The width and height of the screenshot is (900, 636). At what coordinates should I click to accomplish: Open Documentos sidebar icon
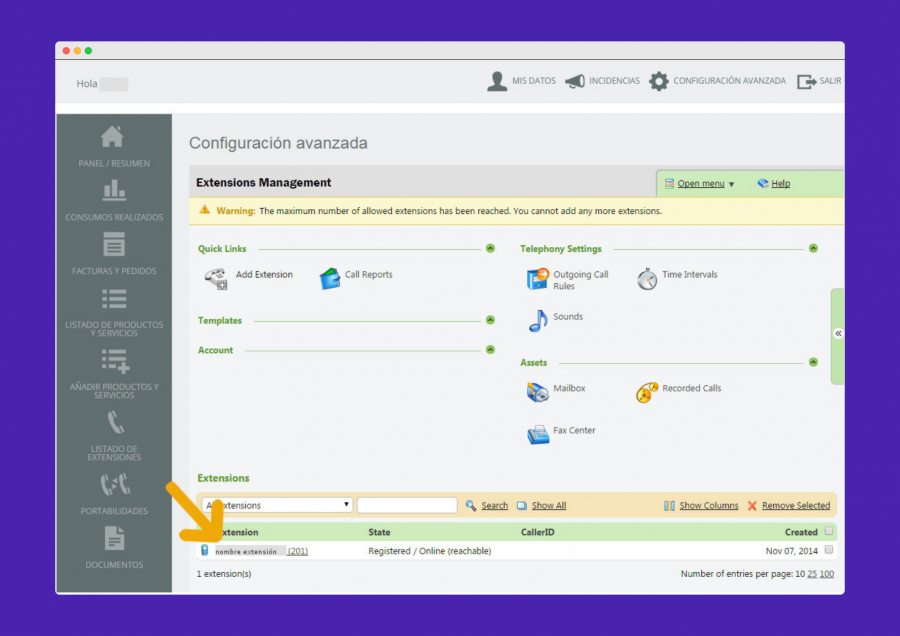tap(114, 538)
